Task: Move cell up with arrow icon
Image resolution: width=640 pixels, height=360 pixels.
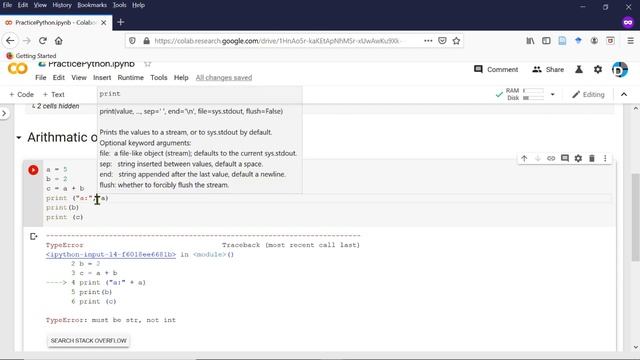Action: (x=524, y=158)
